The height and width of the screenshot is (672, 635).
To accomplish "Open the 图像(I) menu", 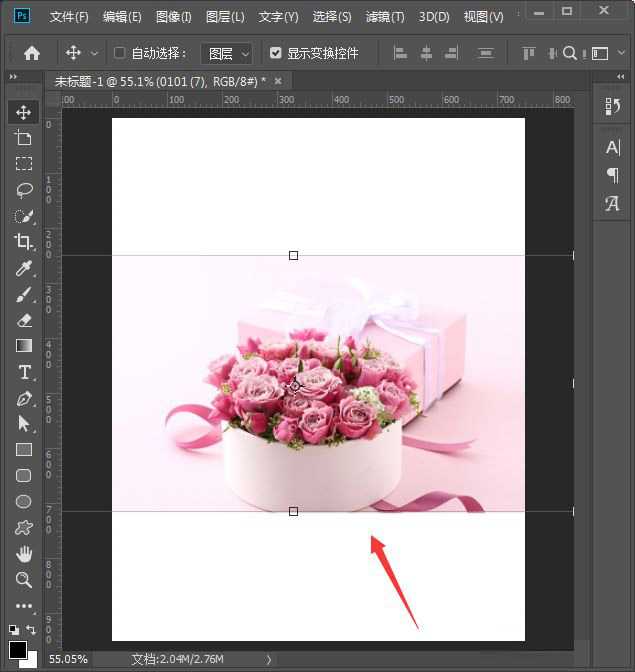I will 174,17.
